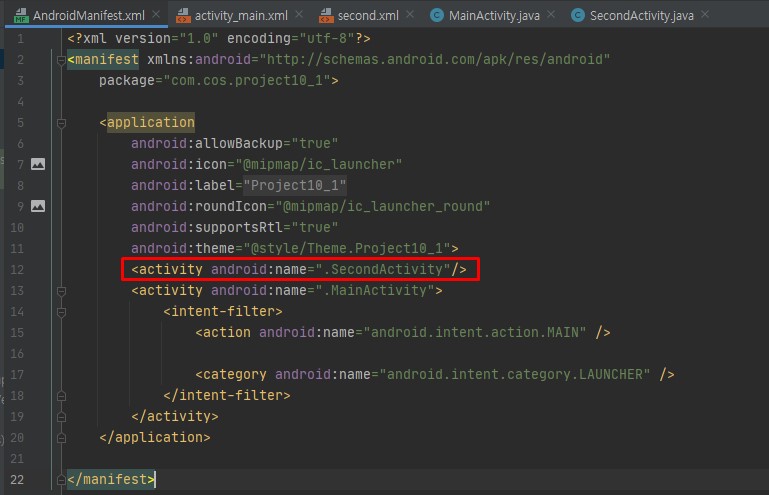Click the fold end marker on line 19
The image size is (769, 495).
[61, 417]
